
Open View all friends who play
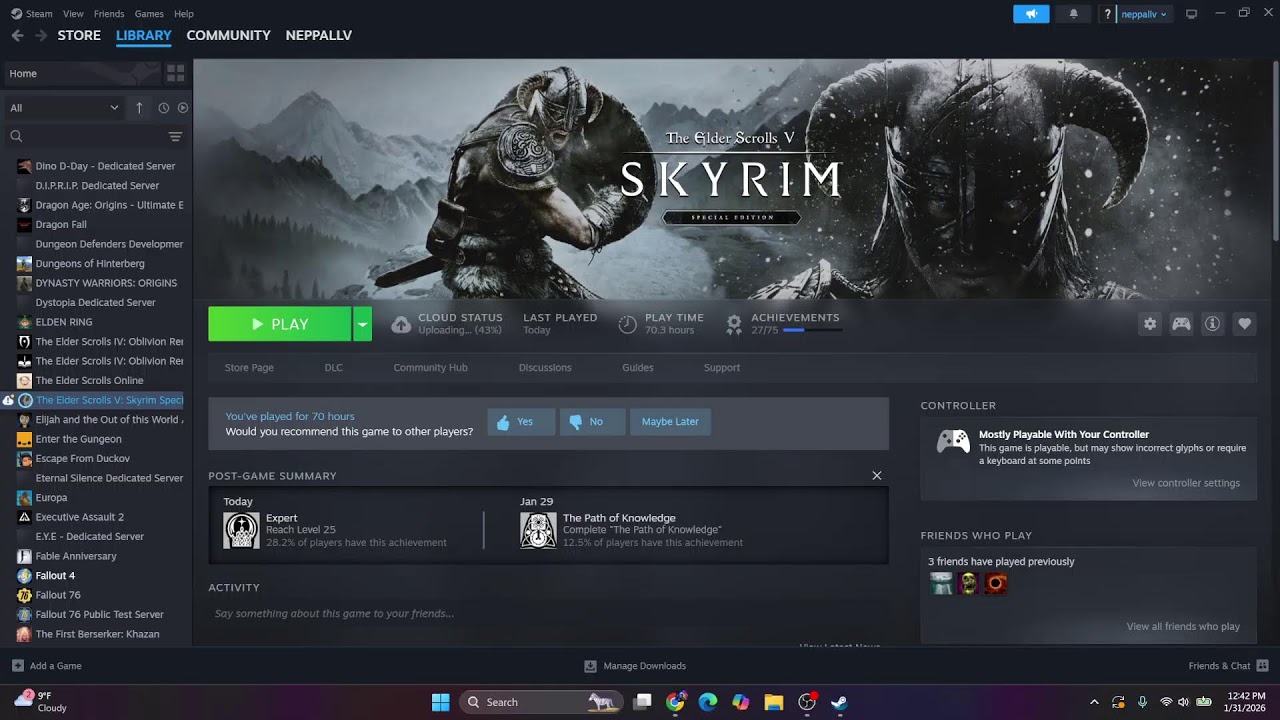[1183, 626]
